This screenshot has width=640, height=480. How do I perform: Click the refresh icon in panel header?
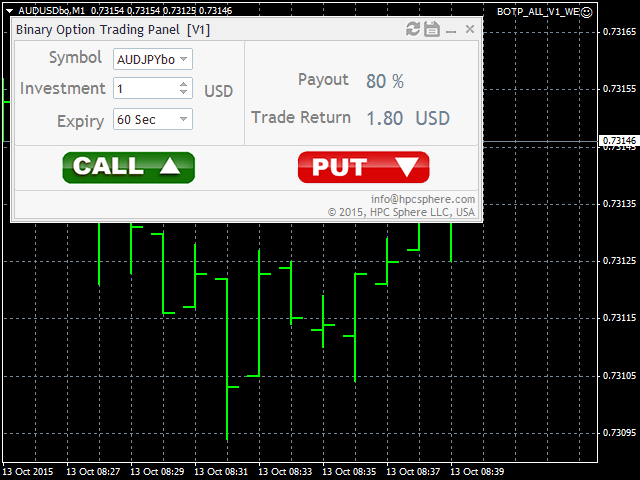click(413, 29)
